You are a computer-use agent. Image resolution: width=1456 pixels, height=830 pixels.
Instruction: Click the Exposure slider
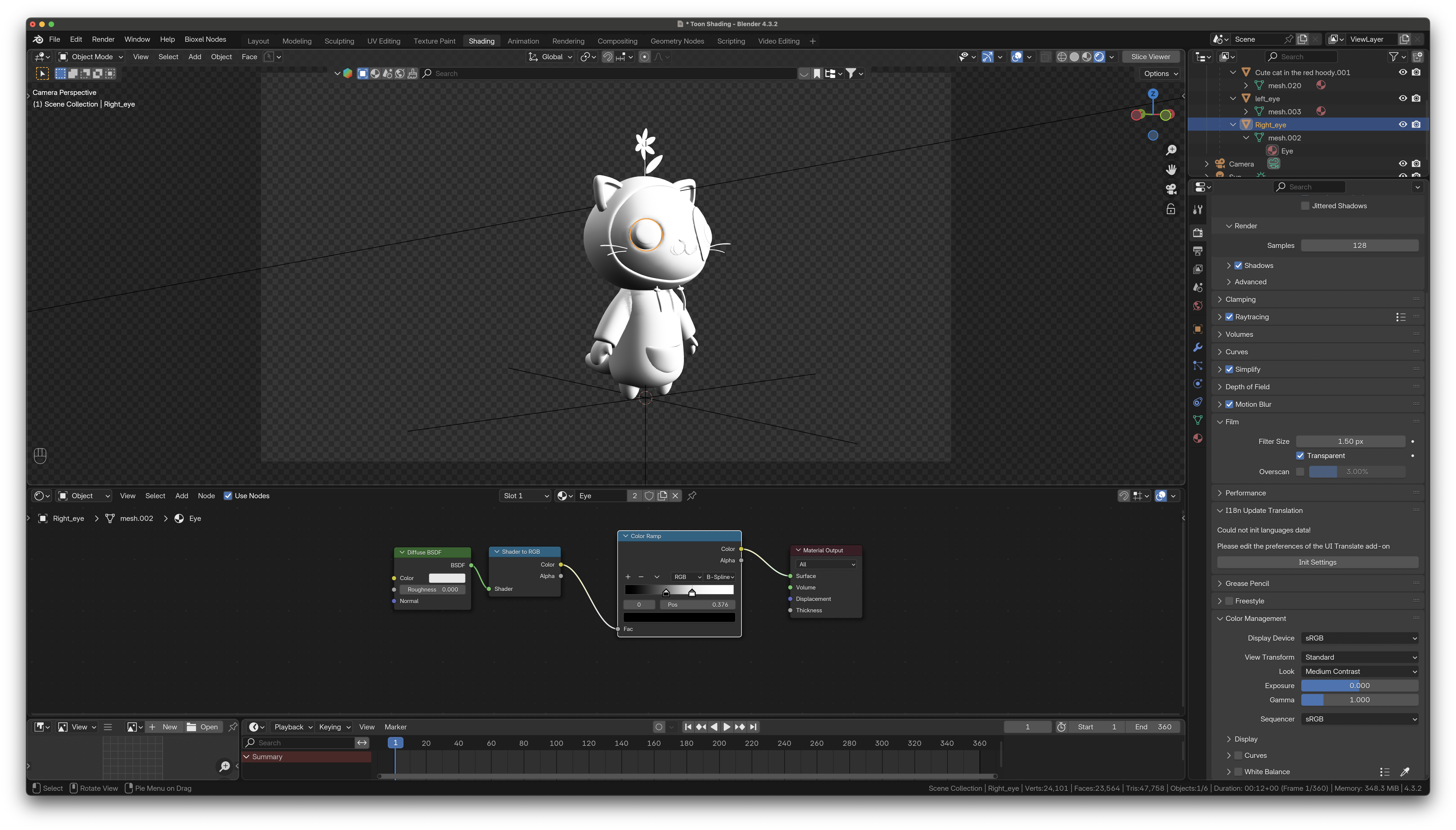(1359, 686)
